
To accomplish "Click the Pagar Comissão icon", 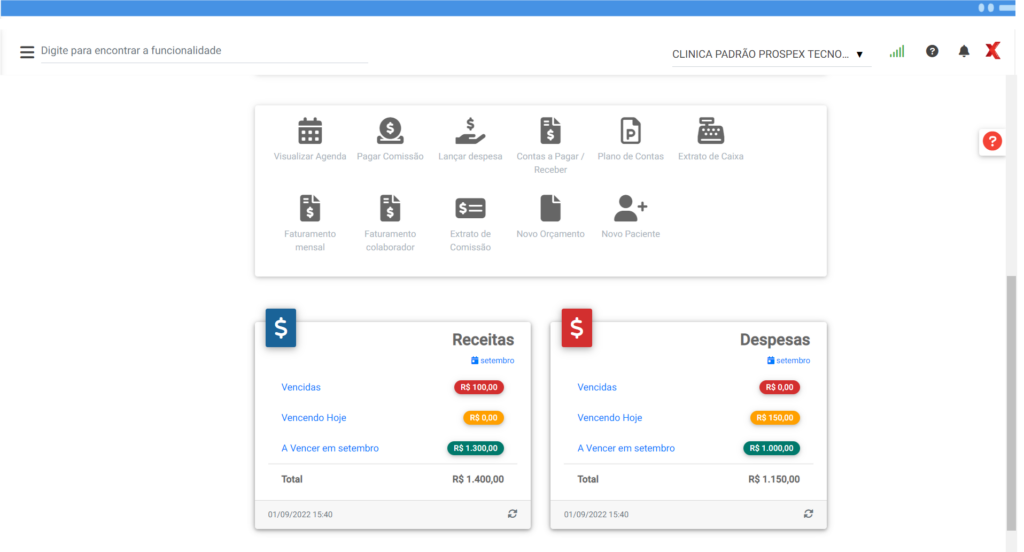I will point(390,131).
